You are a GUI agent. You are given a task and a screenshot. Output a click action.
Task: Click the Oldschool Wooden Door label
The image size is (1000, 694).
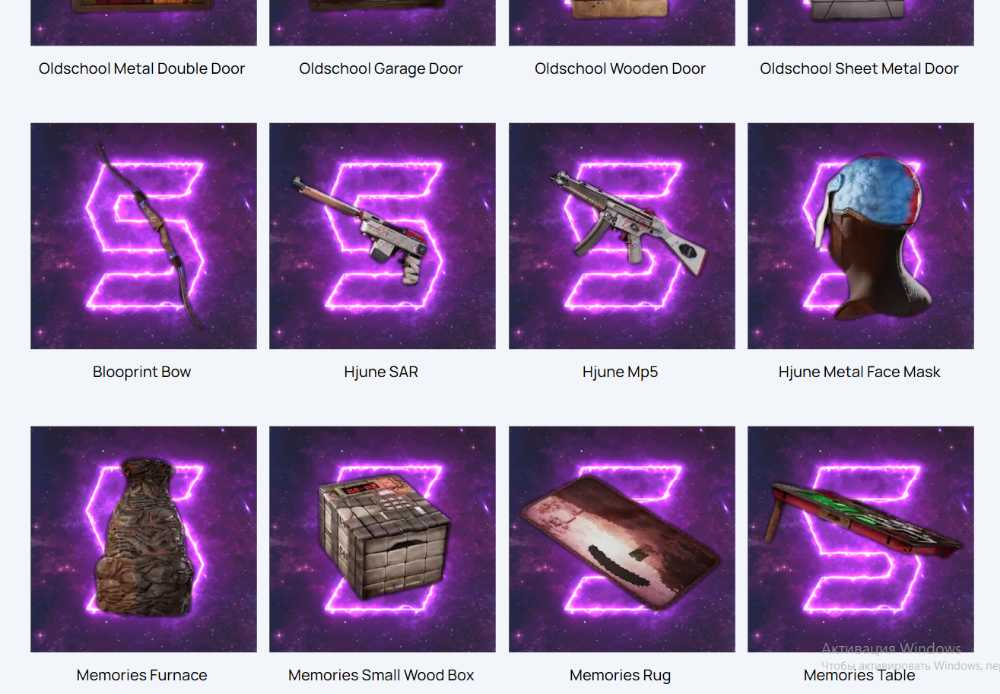[620, 69]
